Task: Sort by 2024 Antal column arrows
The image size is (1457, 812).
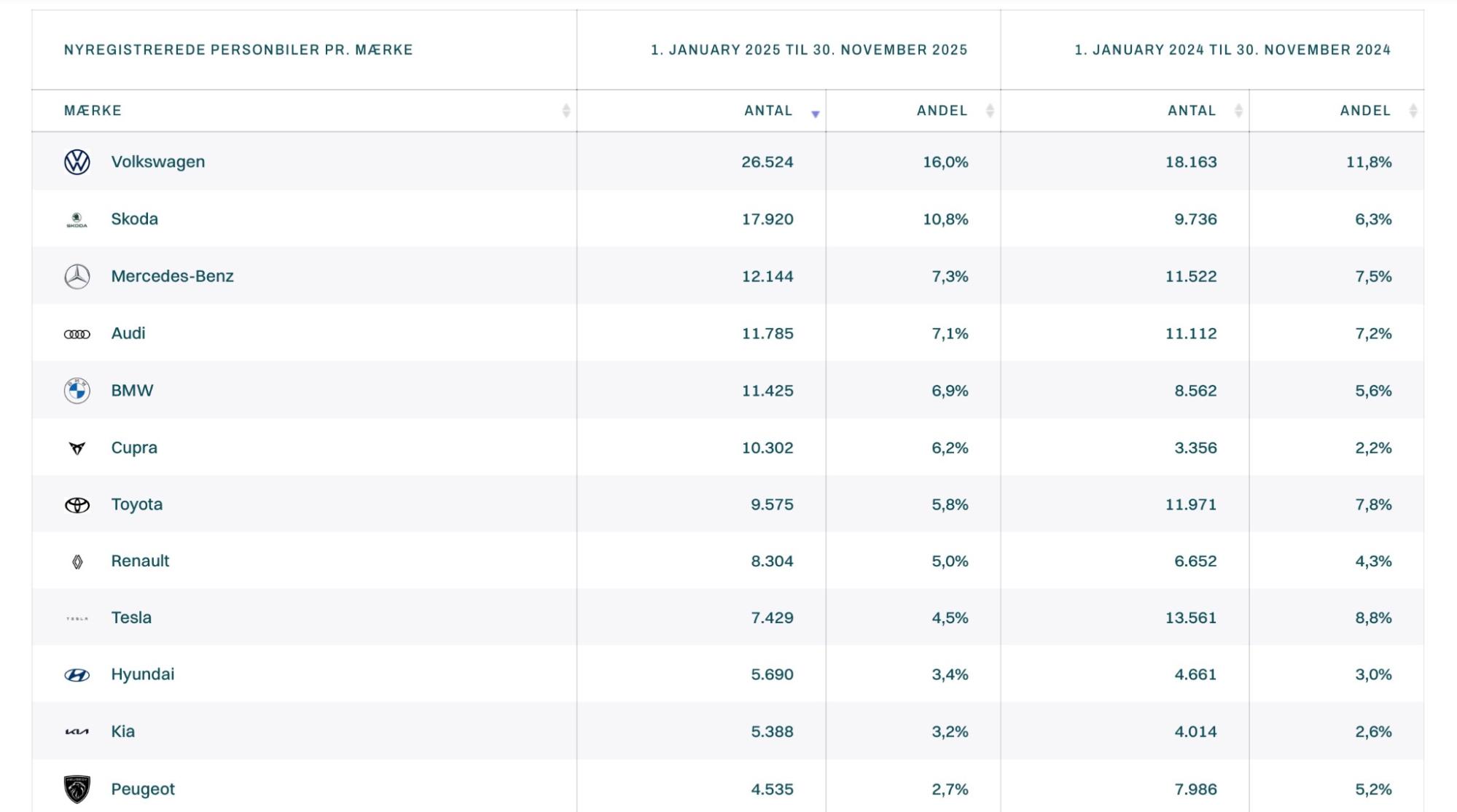Action: coord(1238,111)
